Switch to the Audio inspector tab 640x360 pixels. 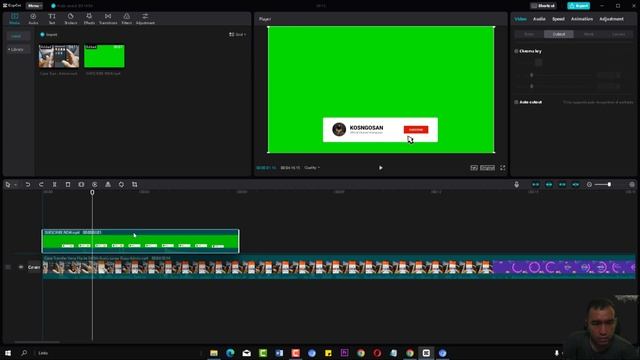coord(539,19)
